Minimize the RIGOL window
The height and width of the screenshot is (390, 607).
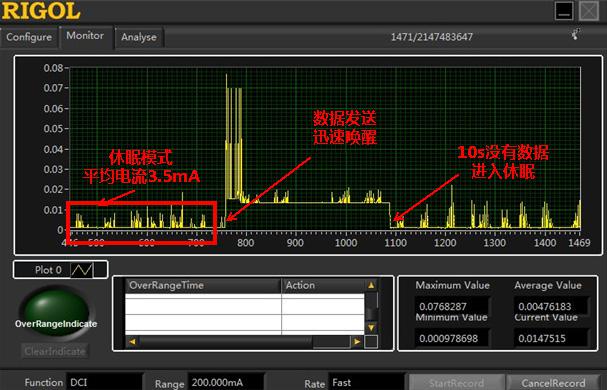(564, 11)
